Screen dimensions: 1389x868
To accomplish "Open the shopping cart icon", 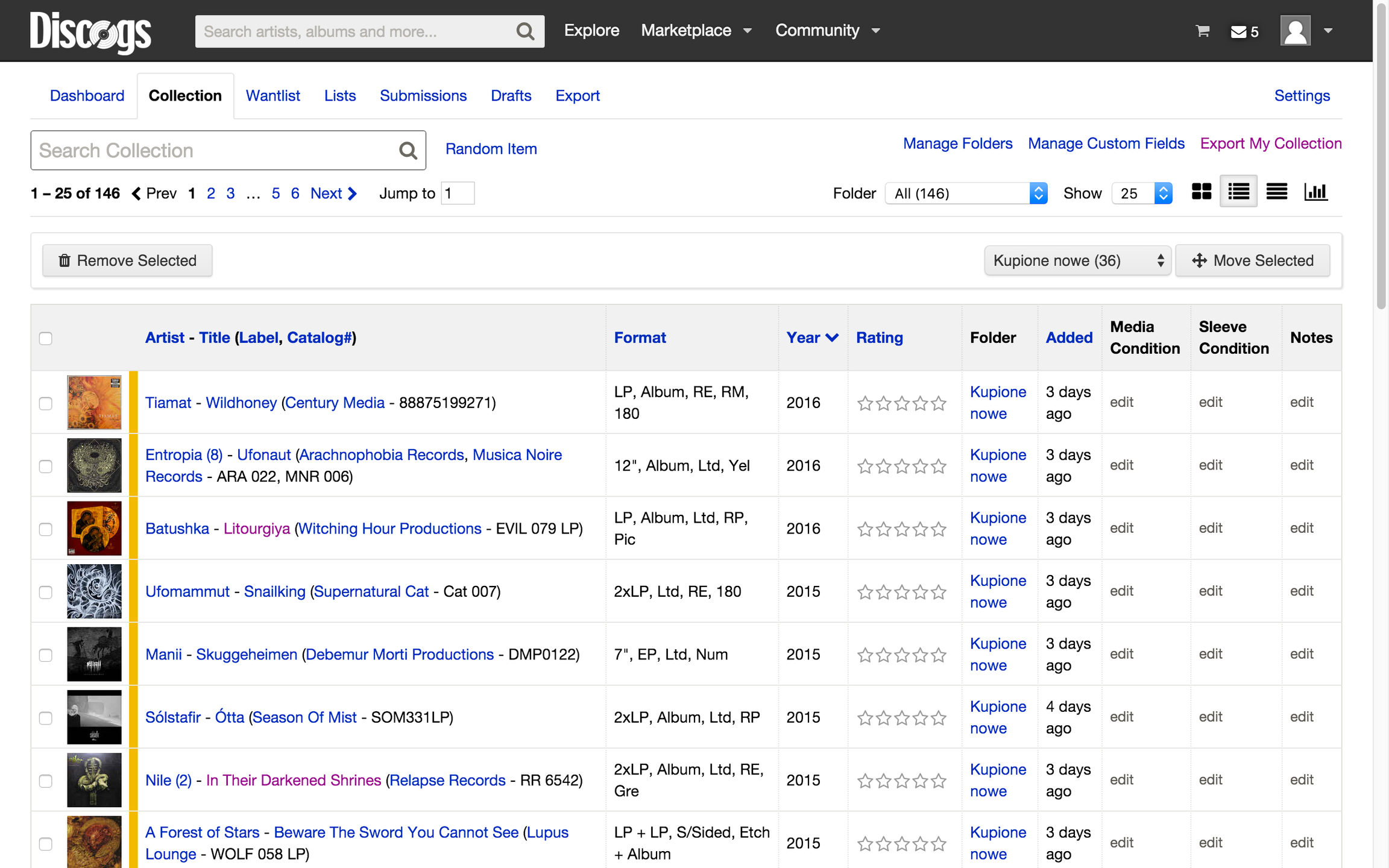I will pyautogui.click(x=1203, y=31).
